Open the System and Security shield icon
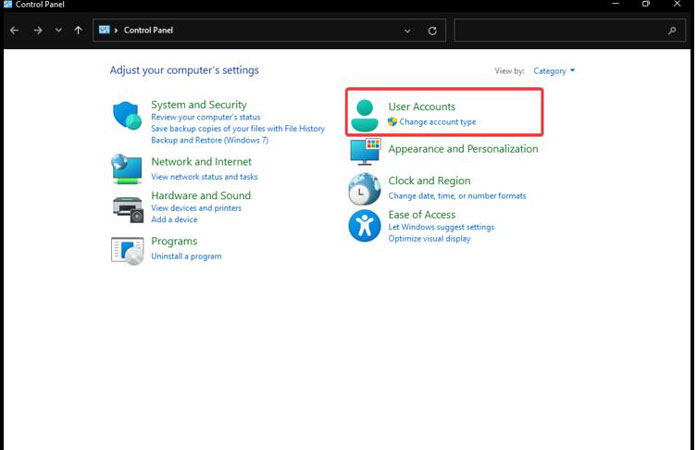697x450 pixels. click(127, 116)
